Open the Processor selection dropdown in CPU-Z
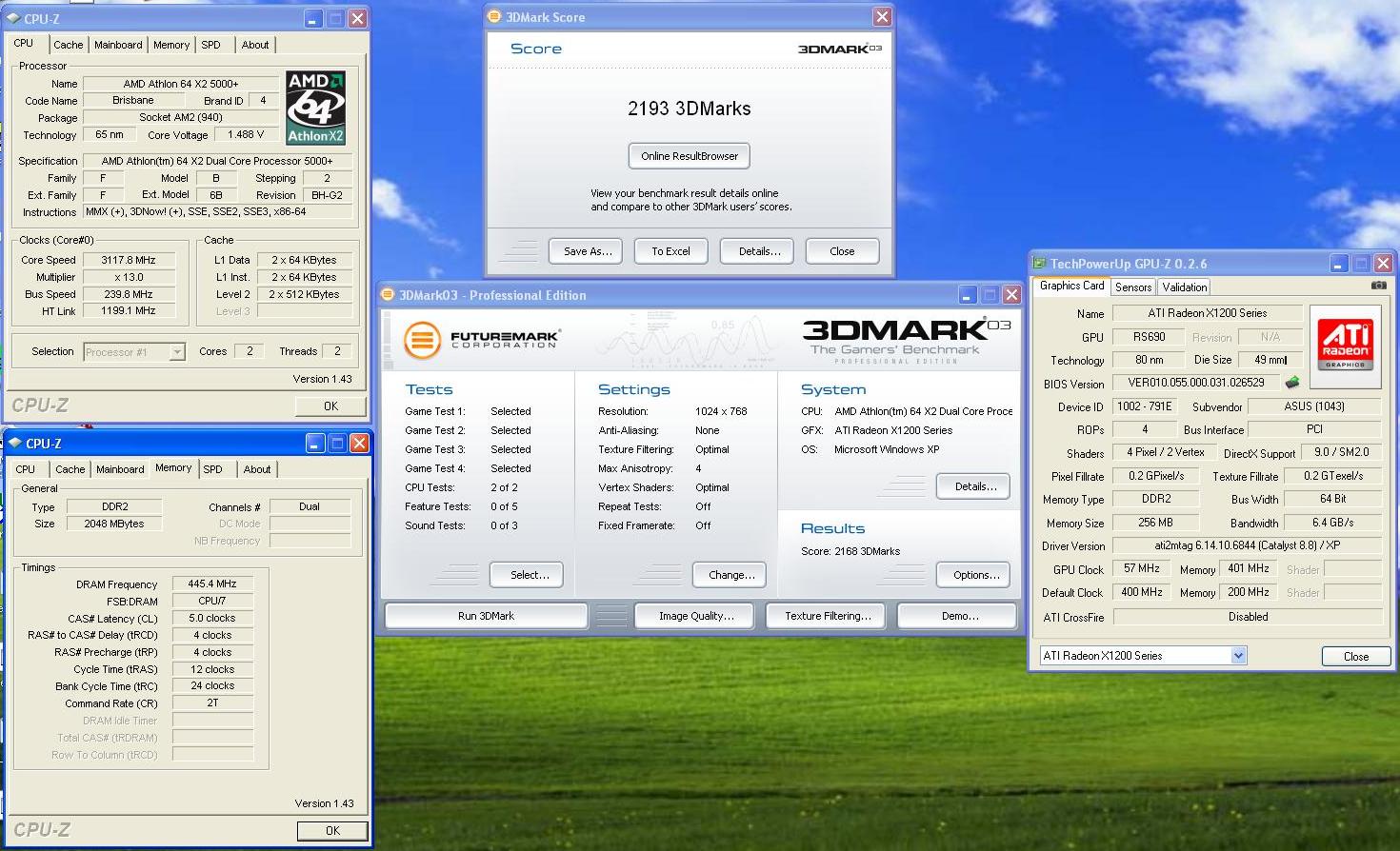This screenshot has width=1400, height=851. (x=177, y=352)
